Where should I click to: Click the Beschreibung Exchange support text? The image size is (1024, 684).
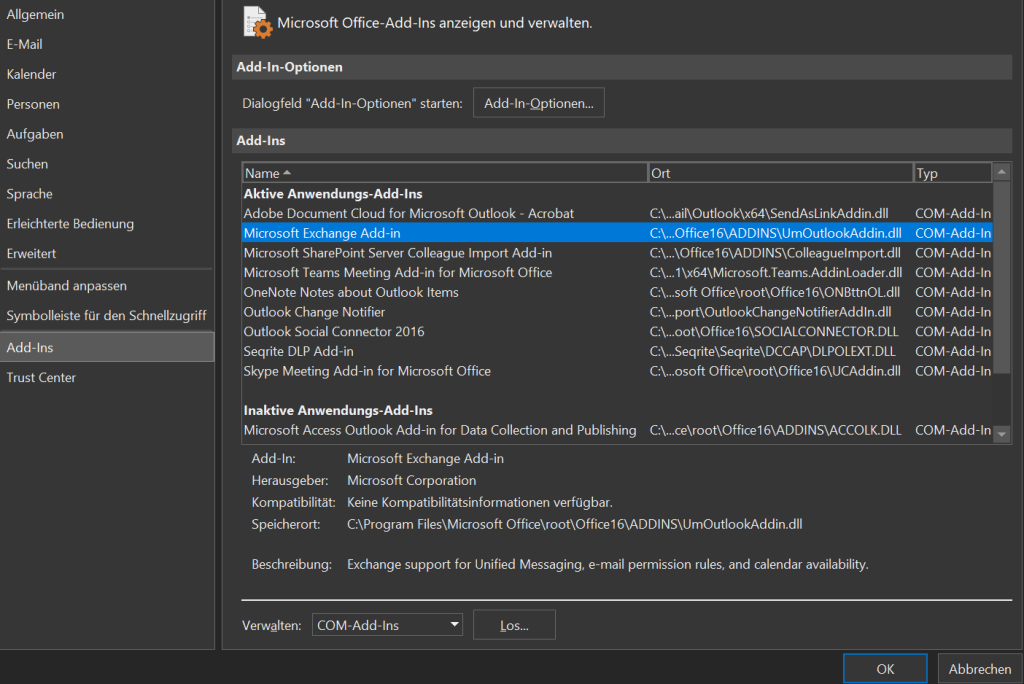pos(607,564)
